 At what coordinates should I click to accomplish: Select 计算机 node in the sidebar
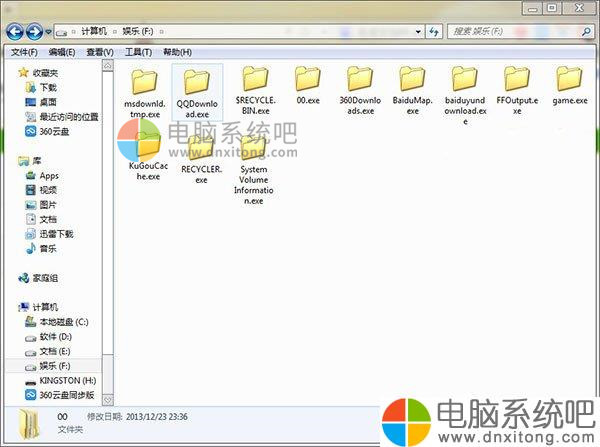38,307
